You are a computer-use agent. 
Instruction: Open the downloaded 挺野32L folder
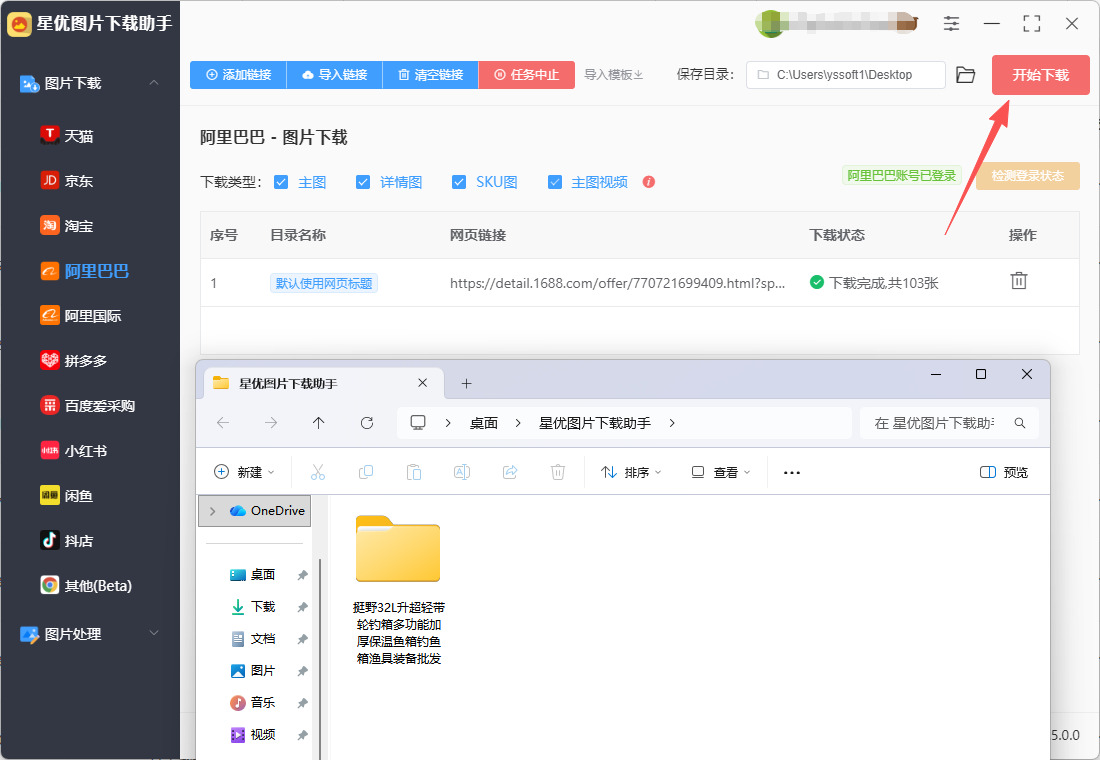[x=398, y=550]
